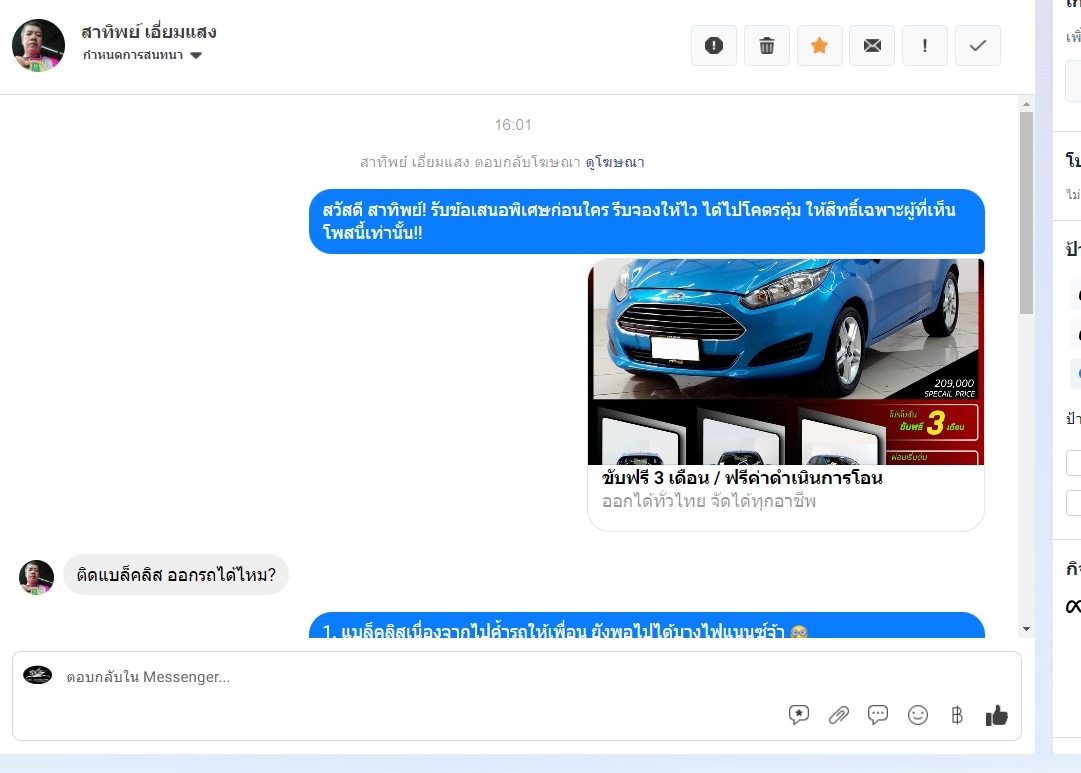
Task: Click the exclamation mark priority icon
Action: [x=925, y=46]
